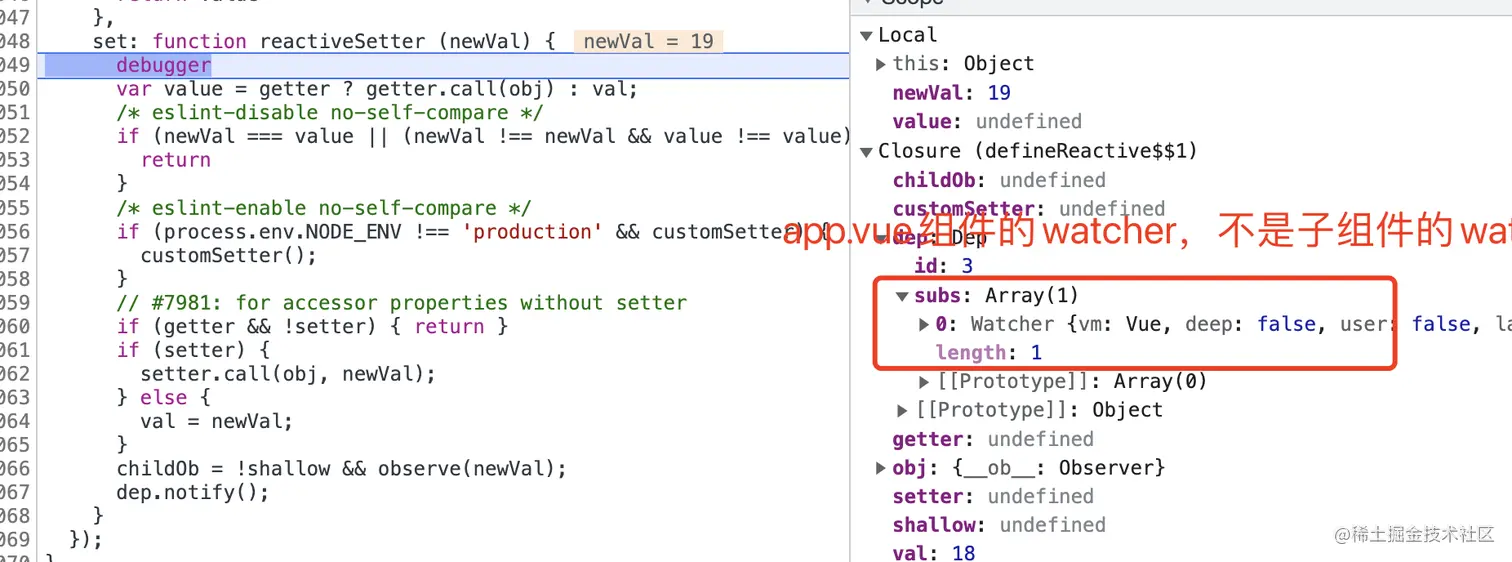
Task: Toggle breakpoint at gutter of 'val = newVal;' line
Action: pos(16,421)
